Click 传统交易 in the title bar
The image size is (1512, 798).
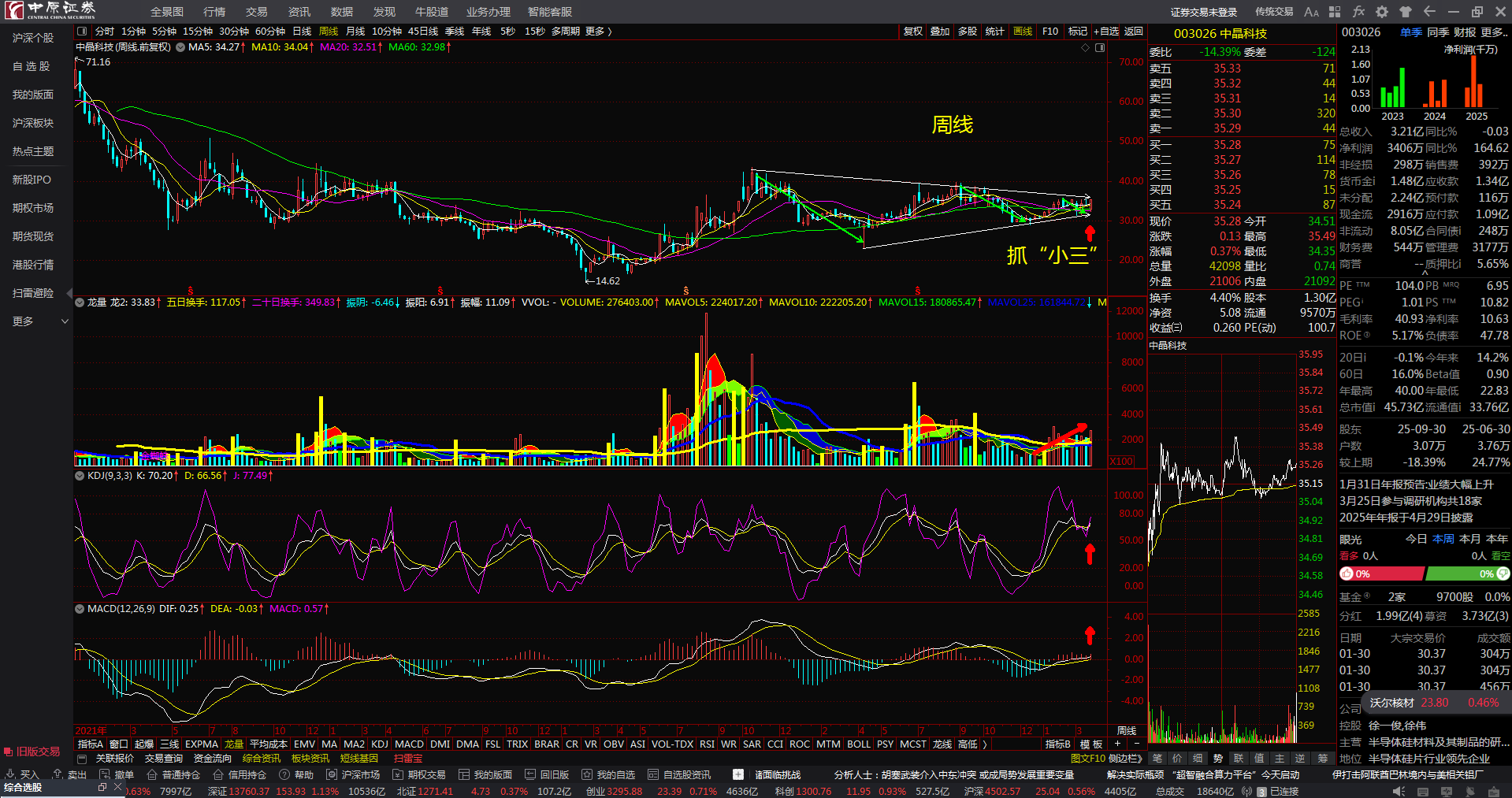pos(1274,12)
